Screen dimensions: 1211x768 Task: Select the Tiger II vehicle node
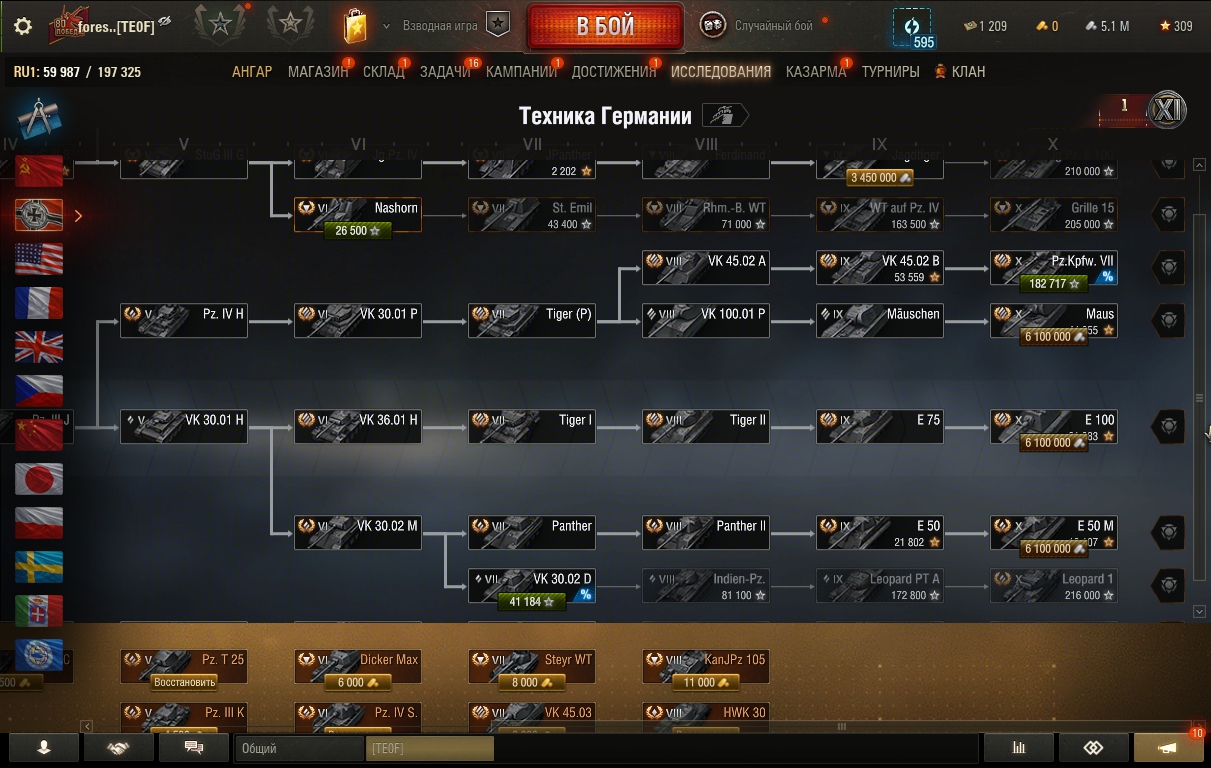point(706,426)
